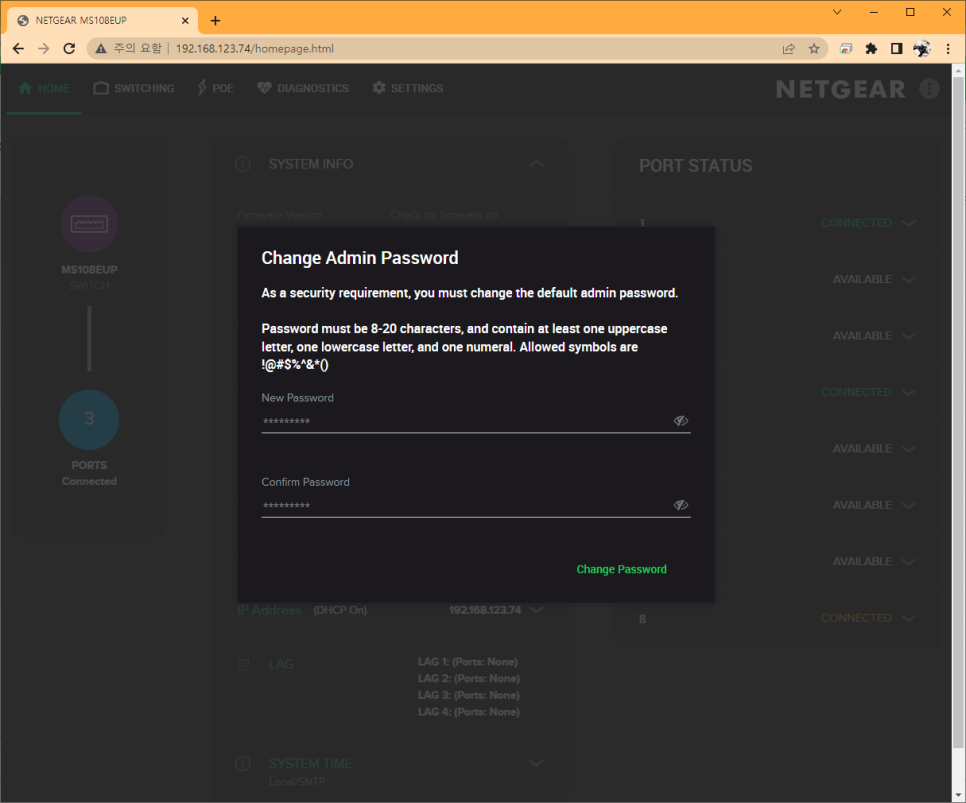966x803 pixels.
Task: Click the System Time info icon
Action: point(243,764)
